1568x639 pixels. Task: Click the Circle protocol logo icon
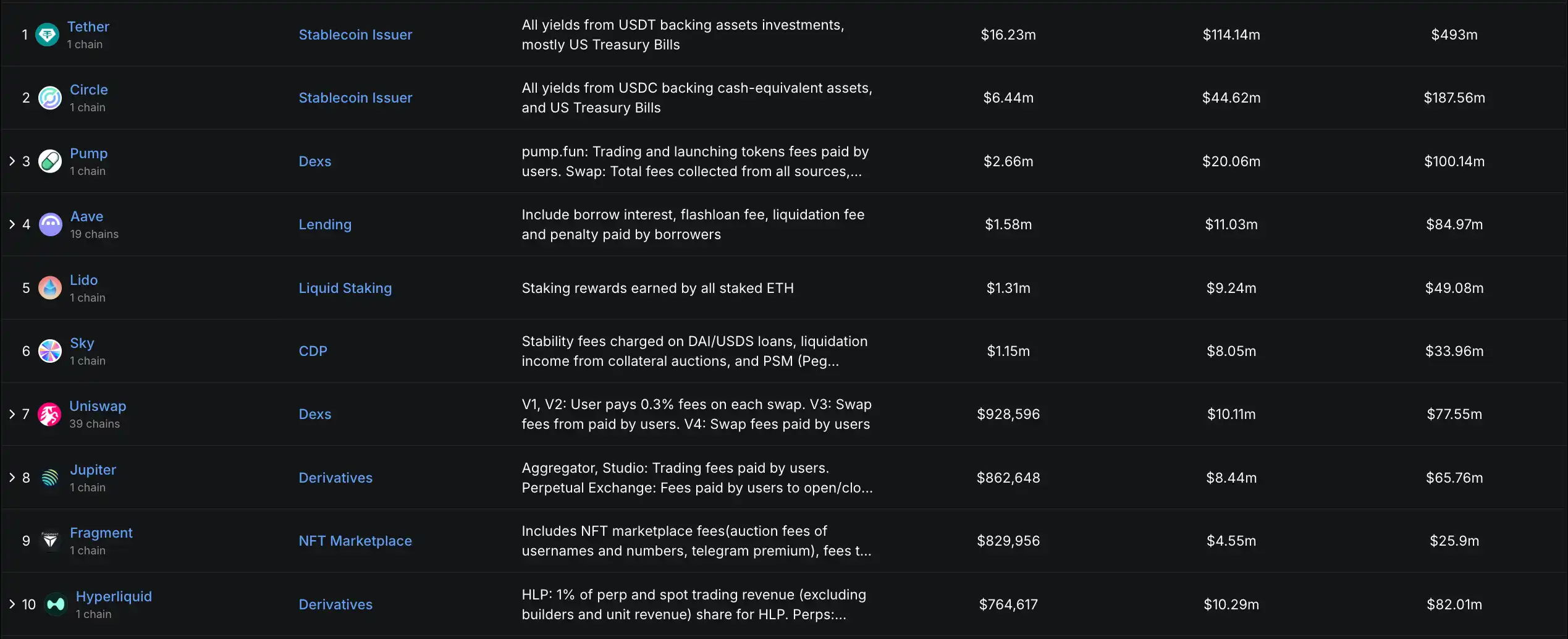click(50, 98)
